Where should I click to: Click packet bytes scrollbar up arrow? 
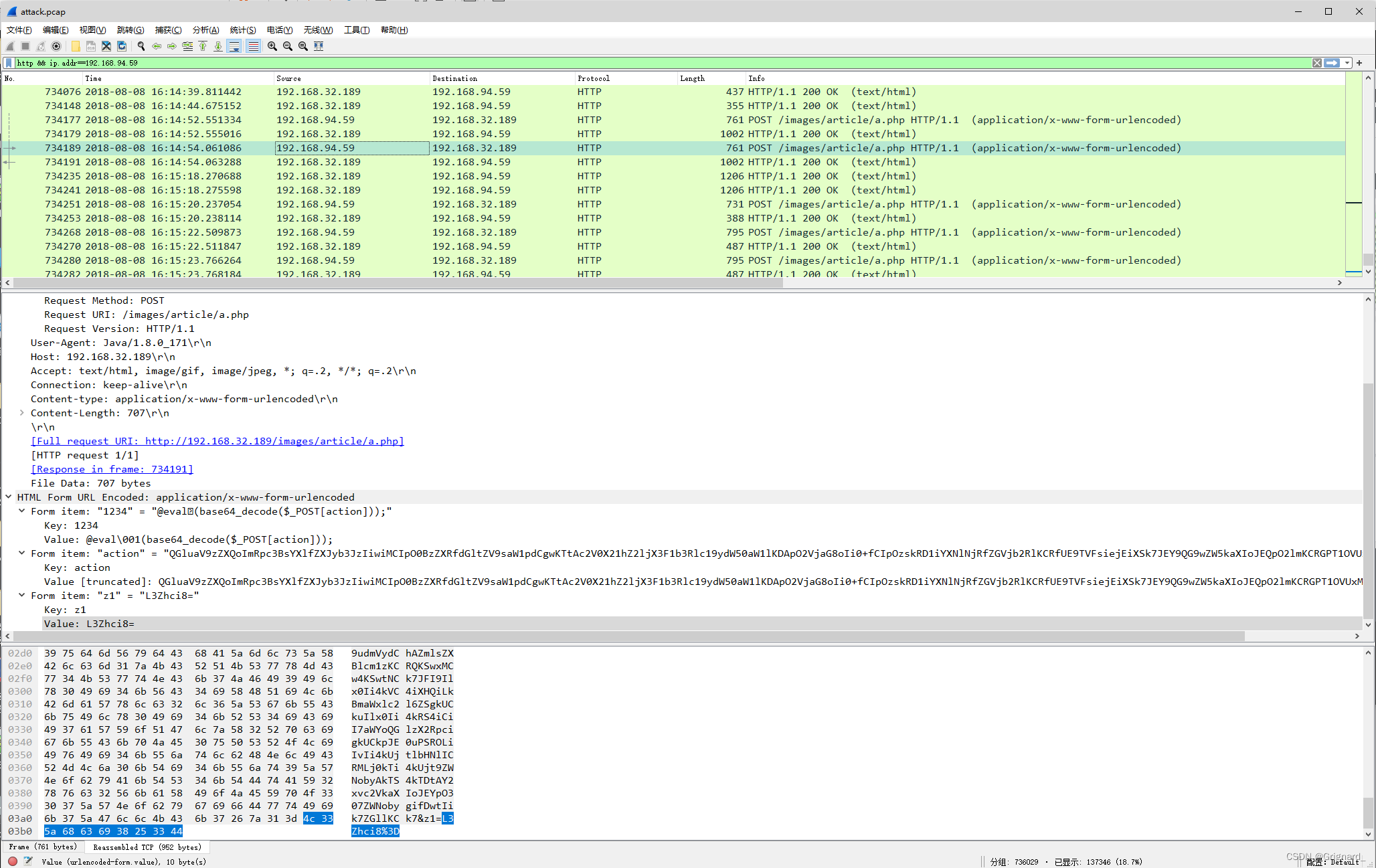point(1369,653)
